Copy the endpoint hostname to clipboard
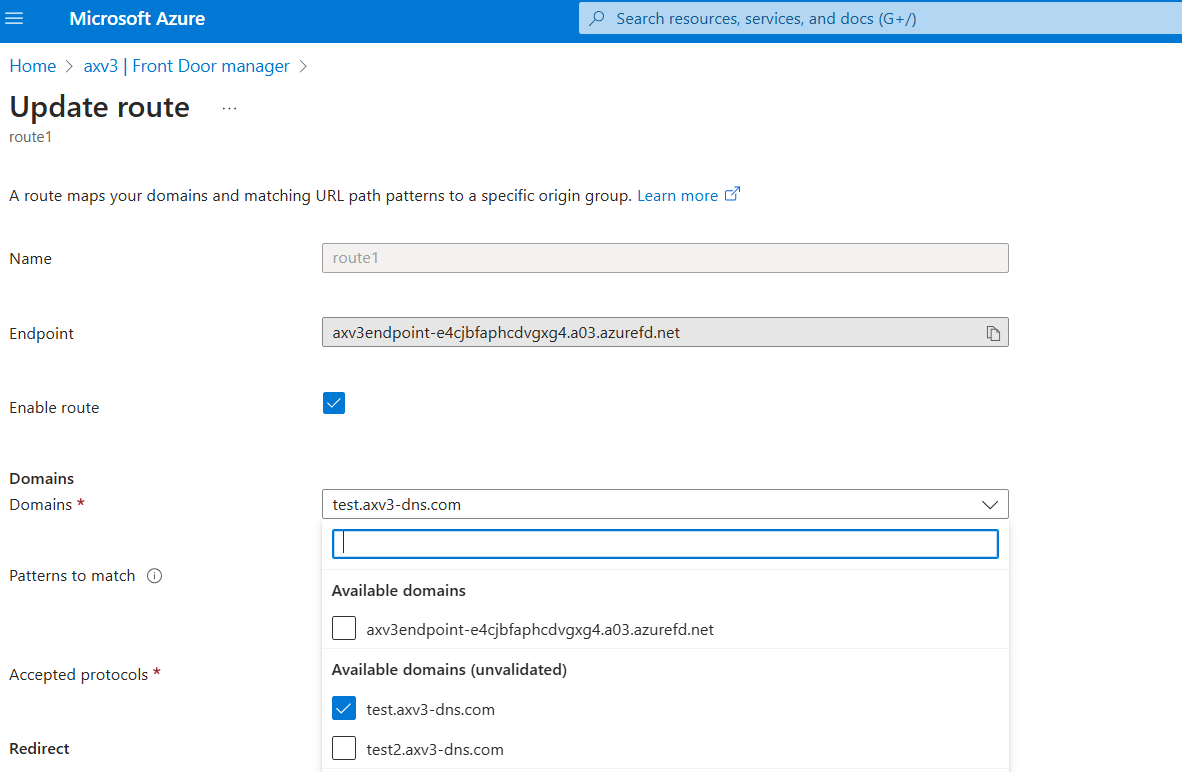 pos(993,333)
